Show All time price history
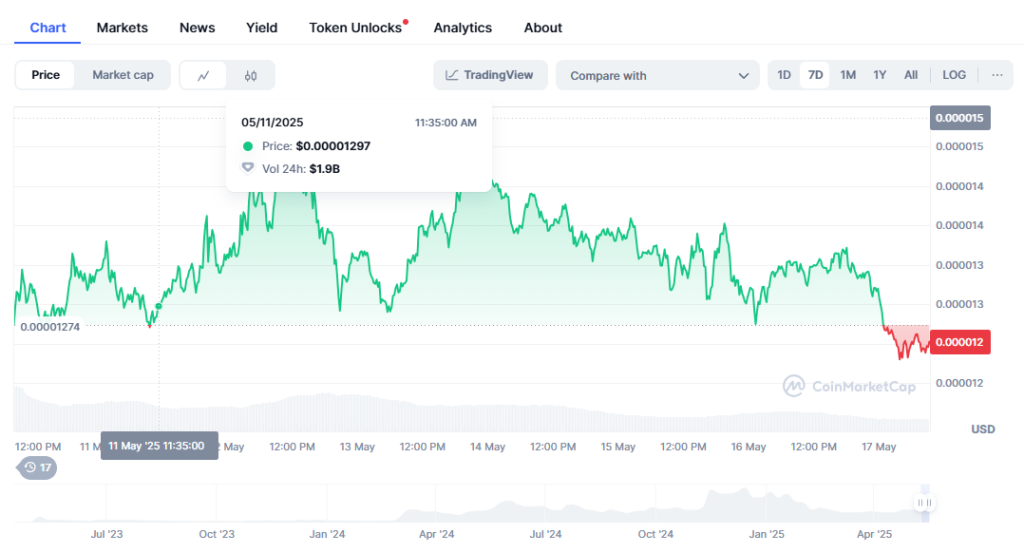This screenshot has width=1024, height=553. [911, 75]
